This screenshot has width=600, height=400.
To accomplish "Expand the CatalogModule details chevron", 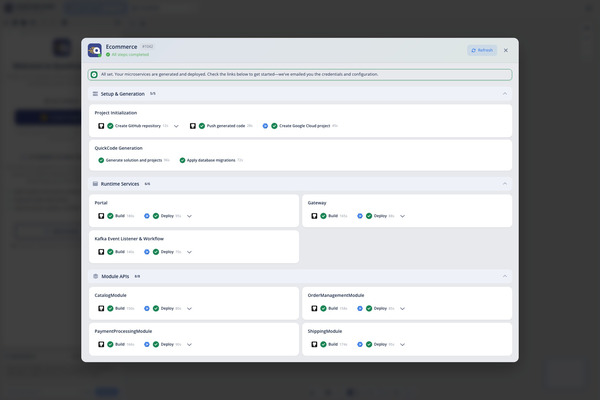I will [189, 309].
